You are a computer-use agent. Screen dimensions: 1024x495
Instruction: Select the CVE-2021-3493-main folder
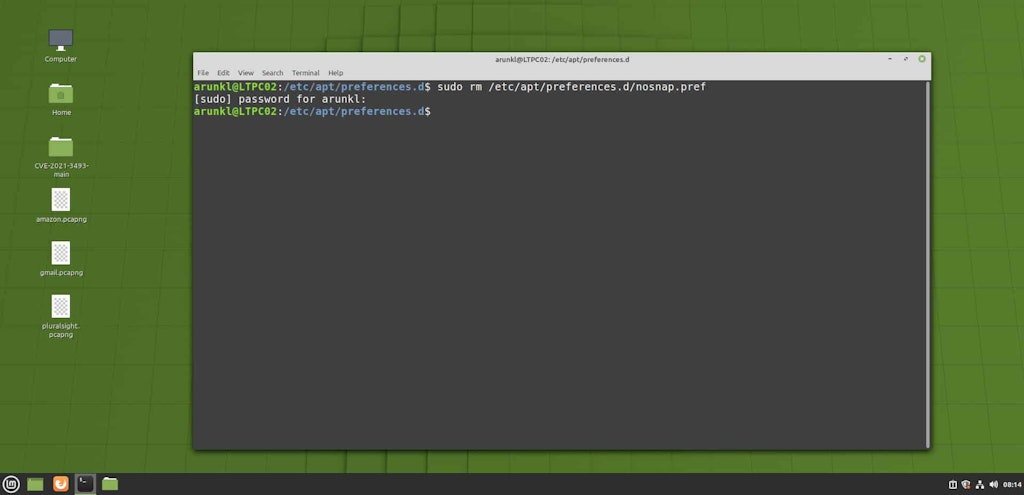pyautogui.click(x=61, y=157)
